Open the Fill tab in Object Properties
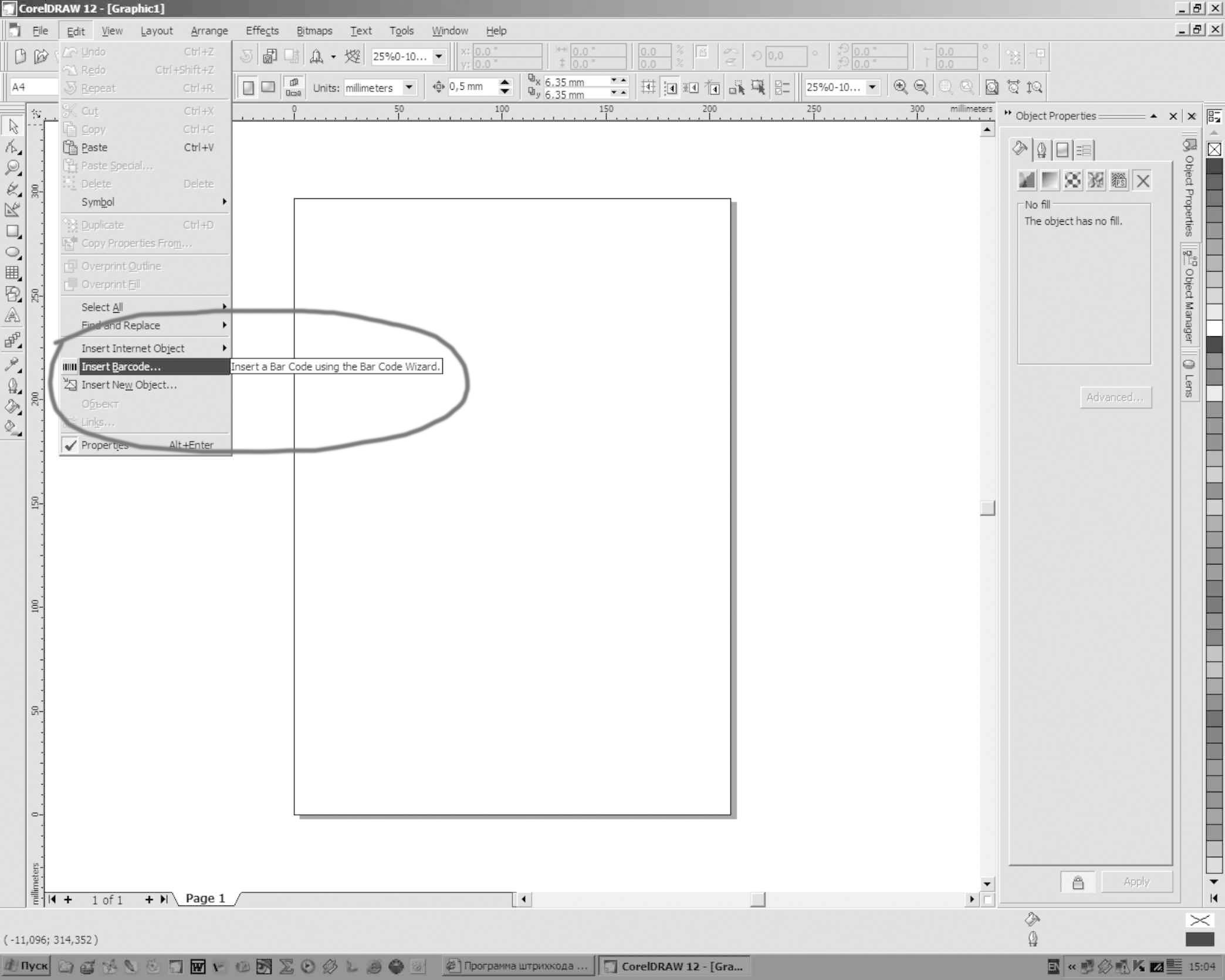The height and width of the screenshot is (980, 1225). 1020,149
